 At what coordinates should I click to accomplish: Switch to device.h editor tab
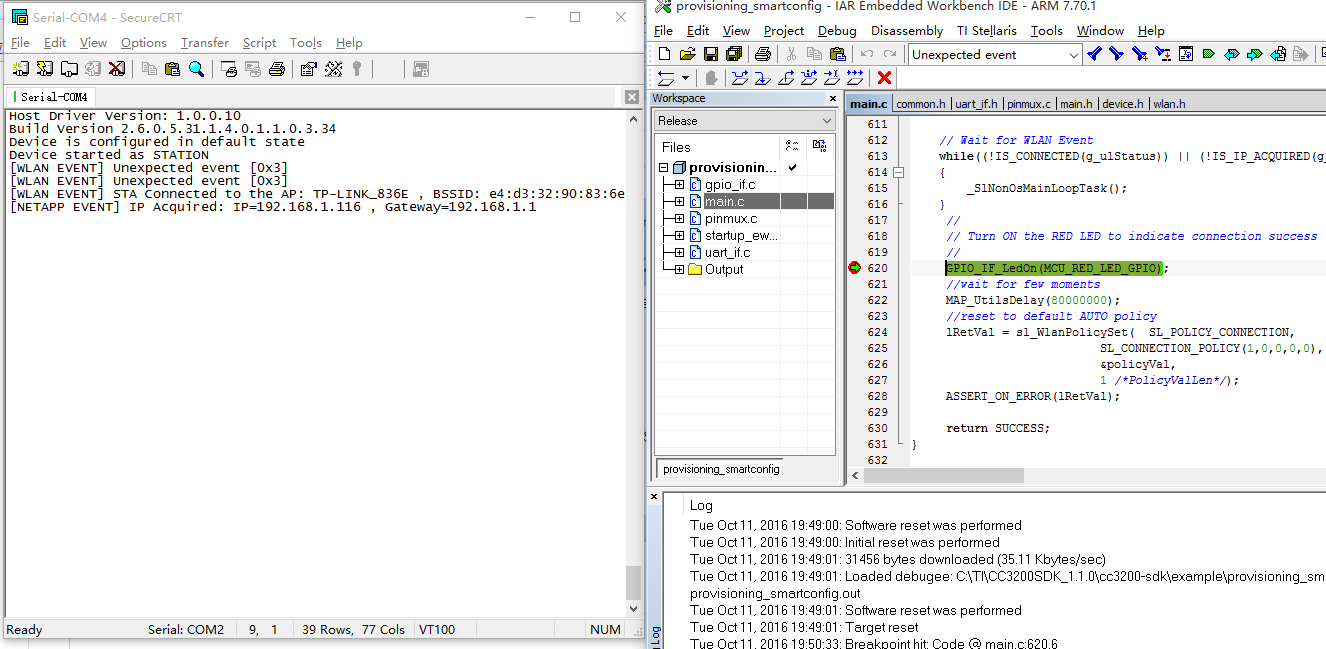pos(1122,104)
